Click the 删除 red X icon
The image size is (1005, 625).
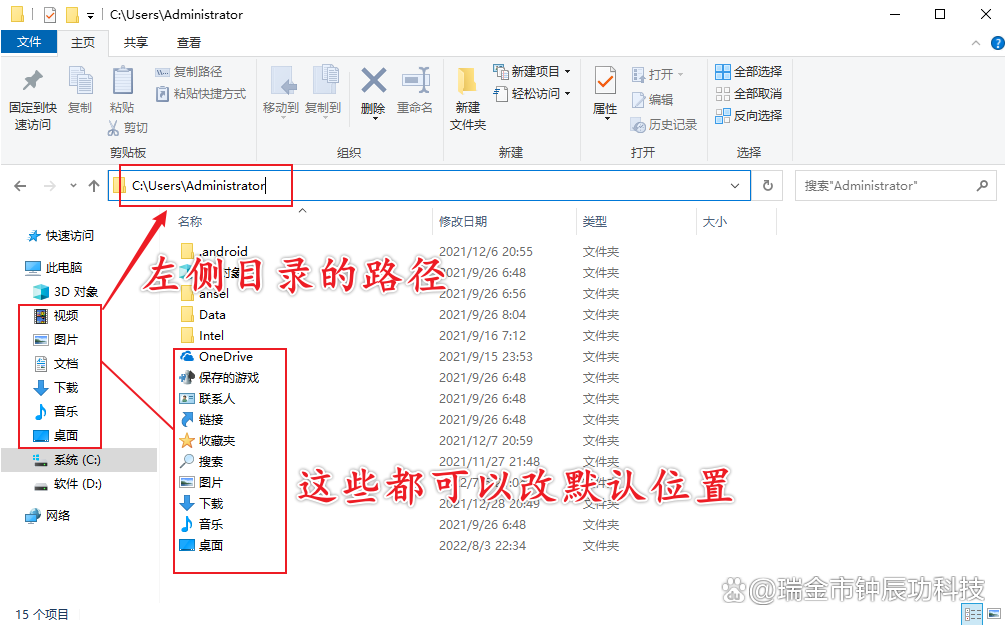pyautogui.click(x=373, y=81)
